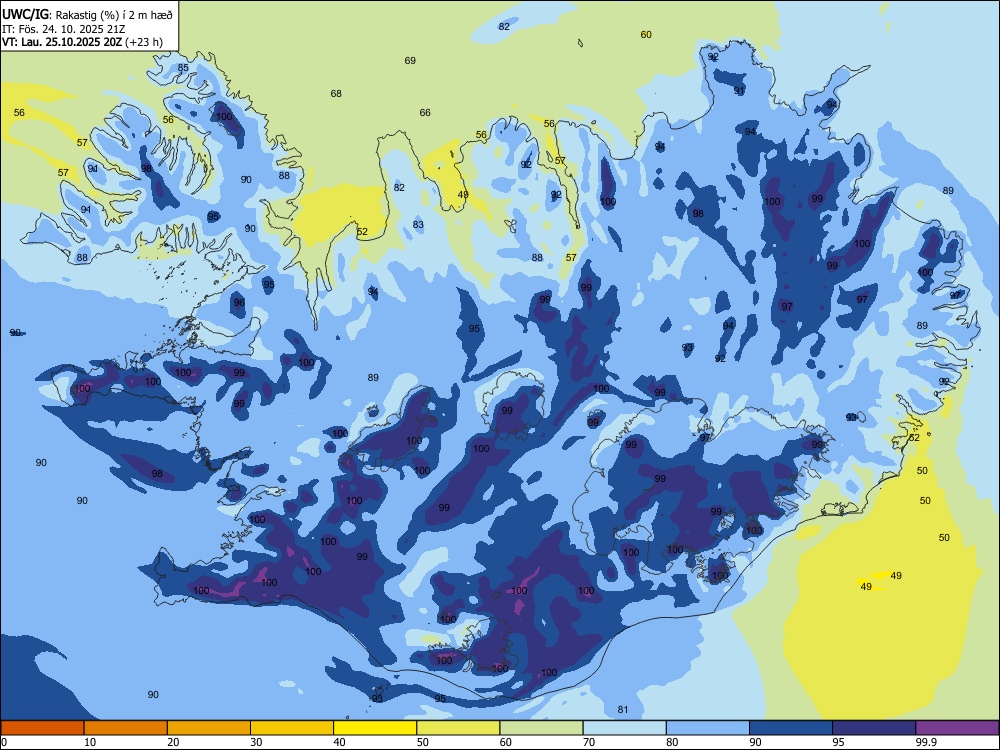
Task: Click the 30–40 legend color segment
Action: click(292, 728)
